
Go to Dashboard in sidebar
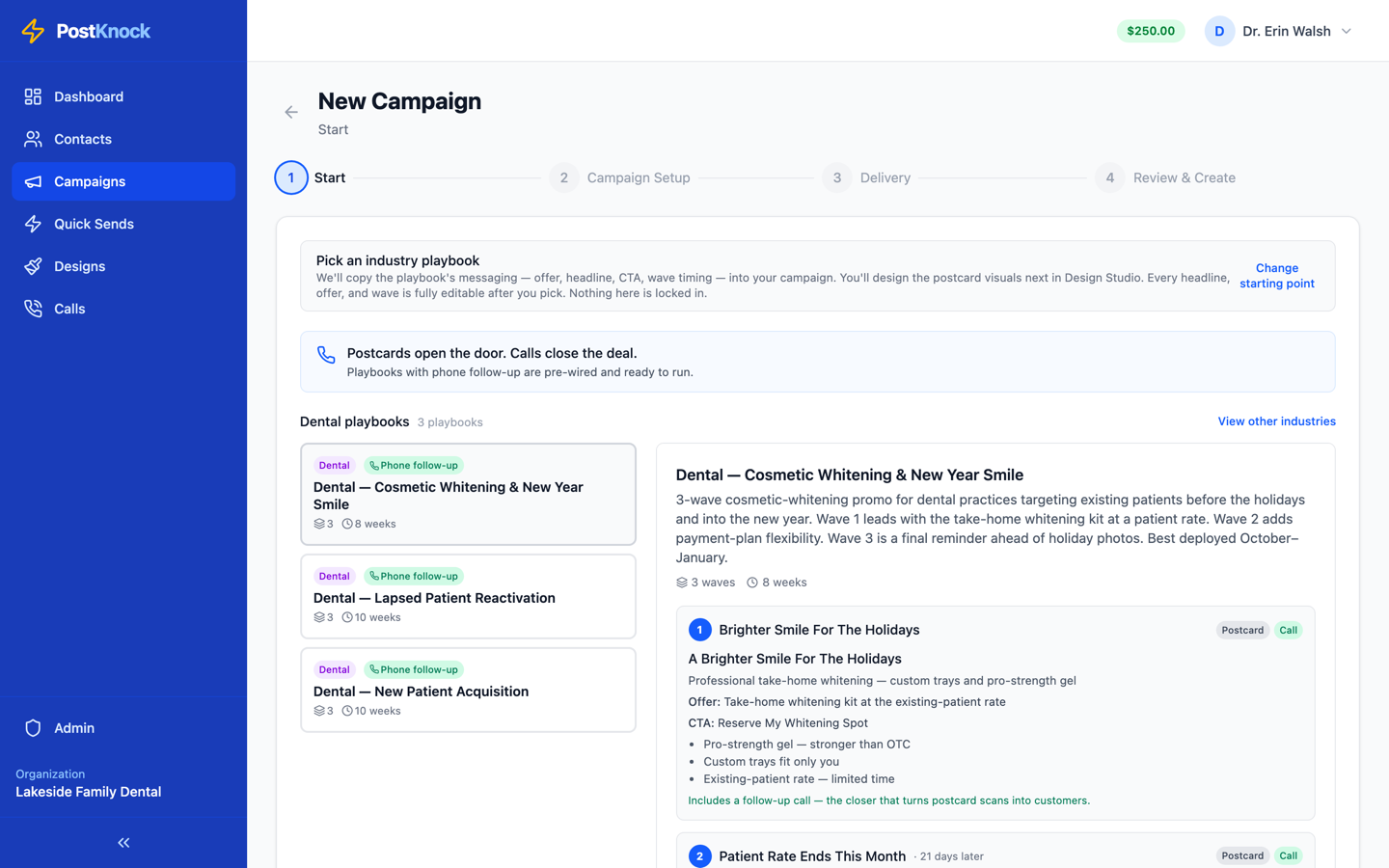coord(123,96)
